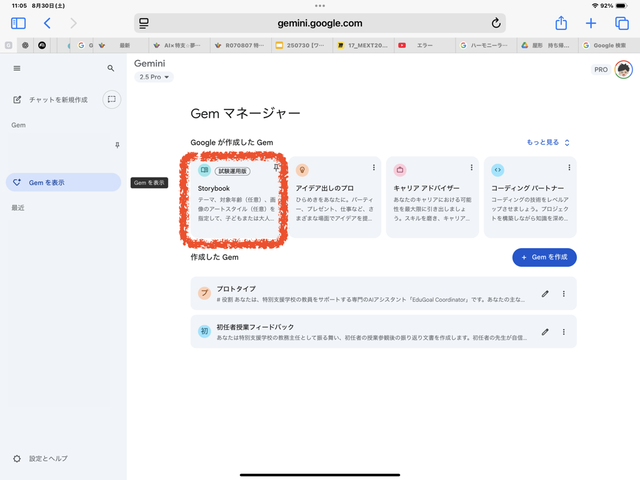Open Gemini chat search
This screenshot has width=640, height=480.
coord(111,68)
